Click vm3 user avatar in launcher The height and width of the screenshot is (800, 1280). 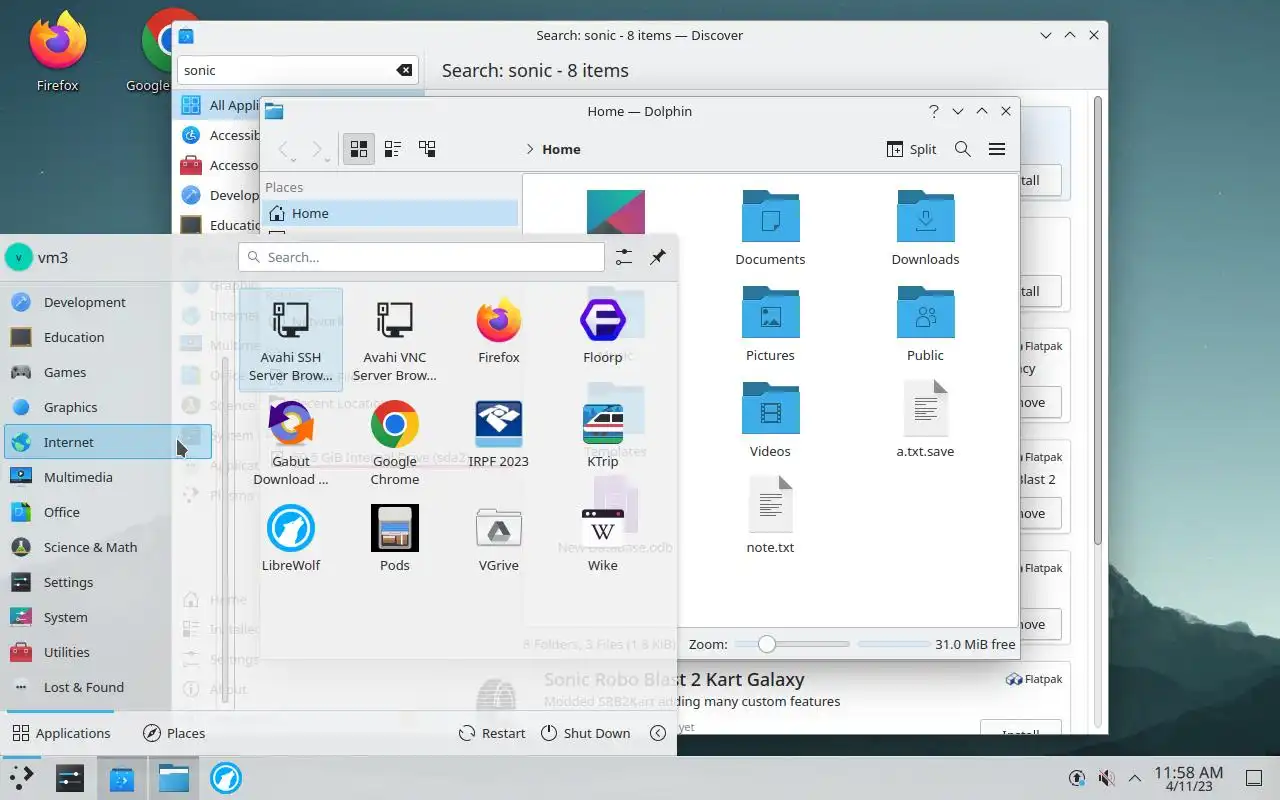(x=19, y=257)
